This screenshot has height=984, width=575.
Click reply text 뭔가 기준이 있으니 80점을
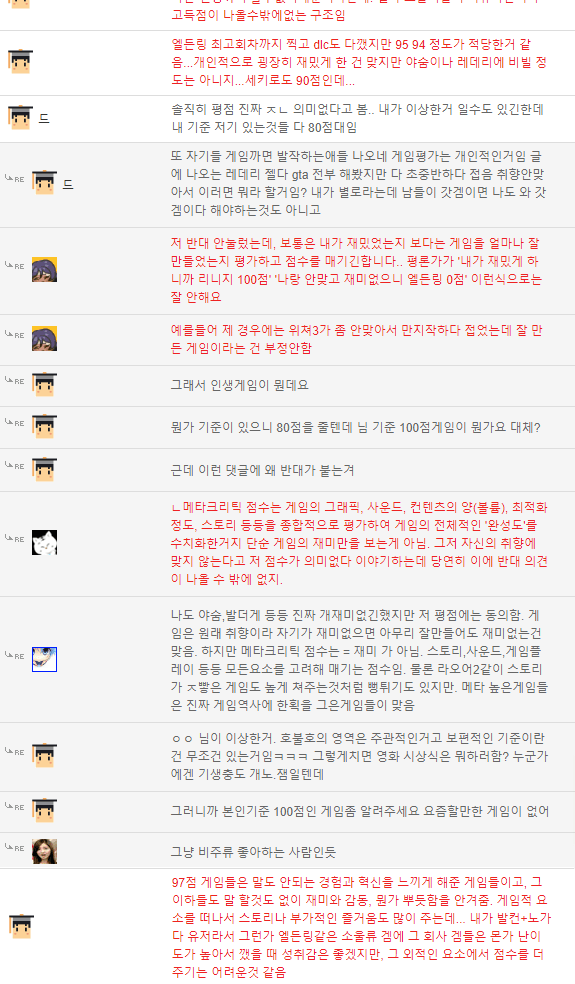355,427
